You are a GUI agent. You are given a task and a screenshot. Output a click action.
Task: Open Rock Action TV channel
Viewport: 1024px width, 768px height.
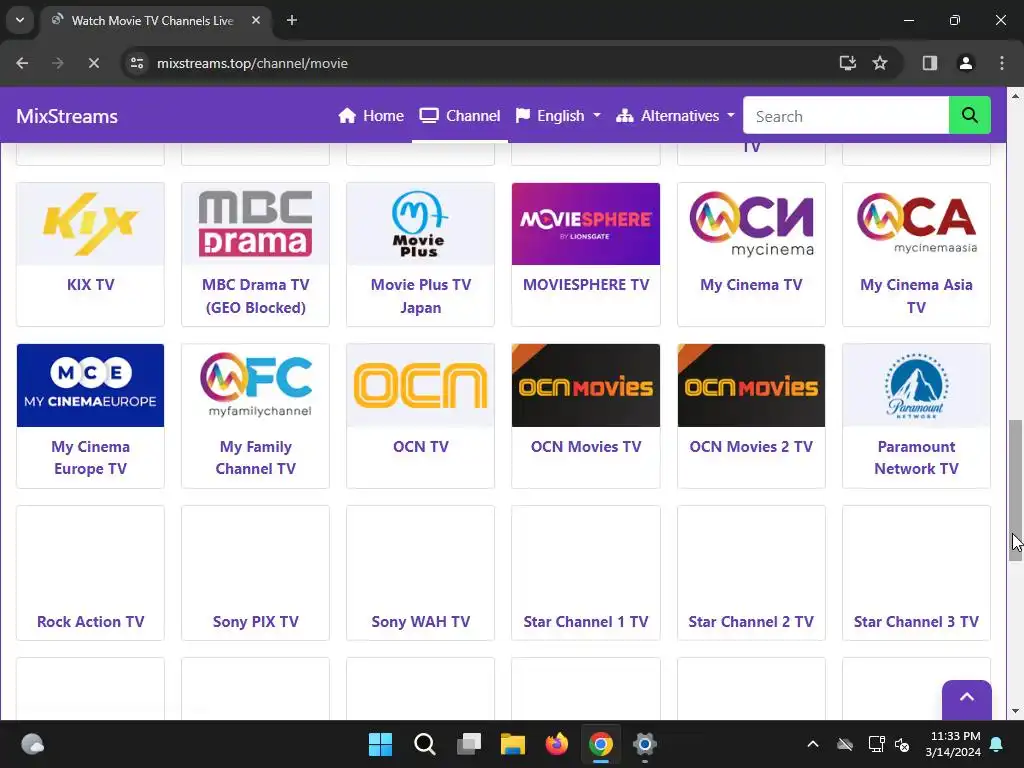coord(90,622)
